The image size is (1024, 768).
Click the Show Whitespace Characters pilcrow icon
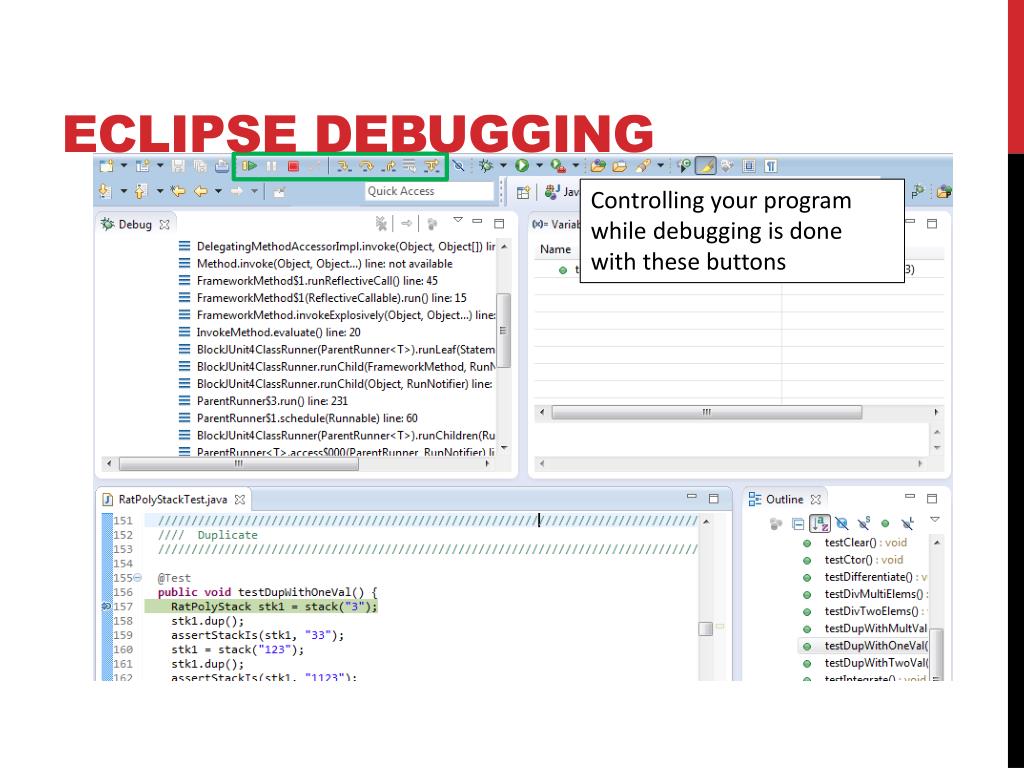771,166
